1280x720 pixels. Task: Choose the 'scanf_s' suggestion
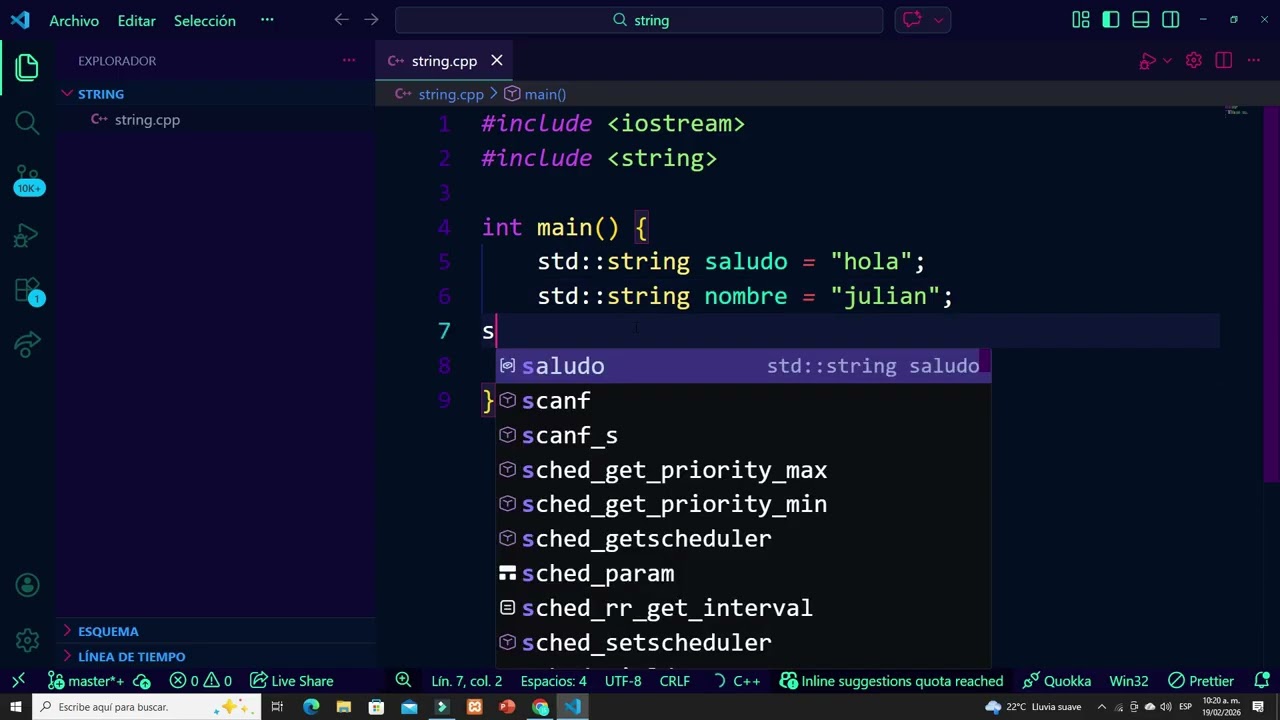tap(744, 435)
